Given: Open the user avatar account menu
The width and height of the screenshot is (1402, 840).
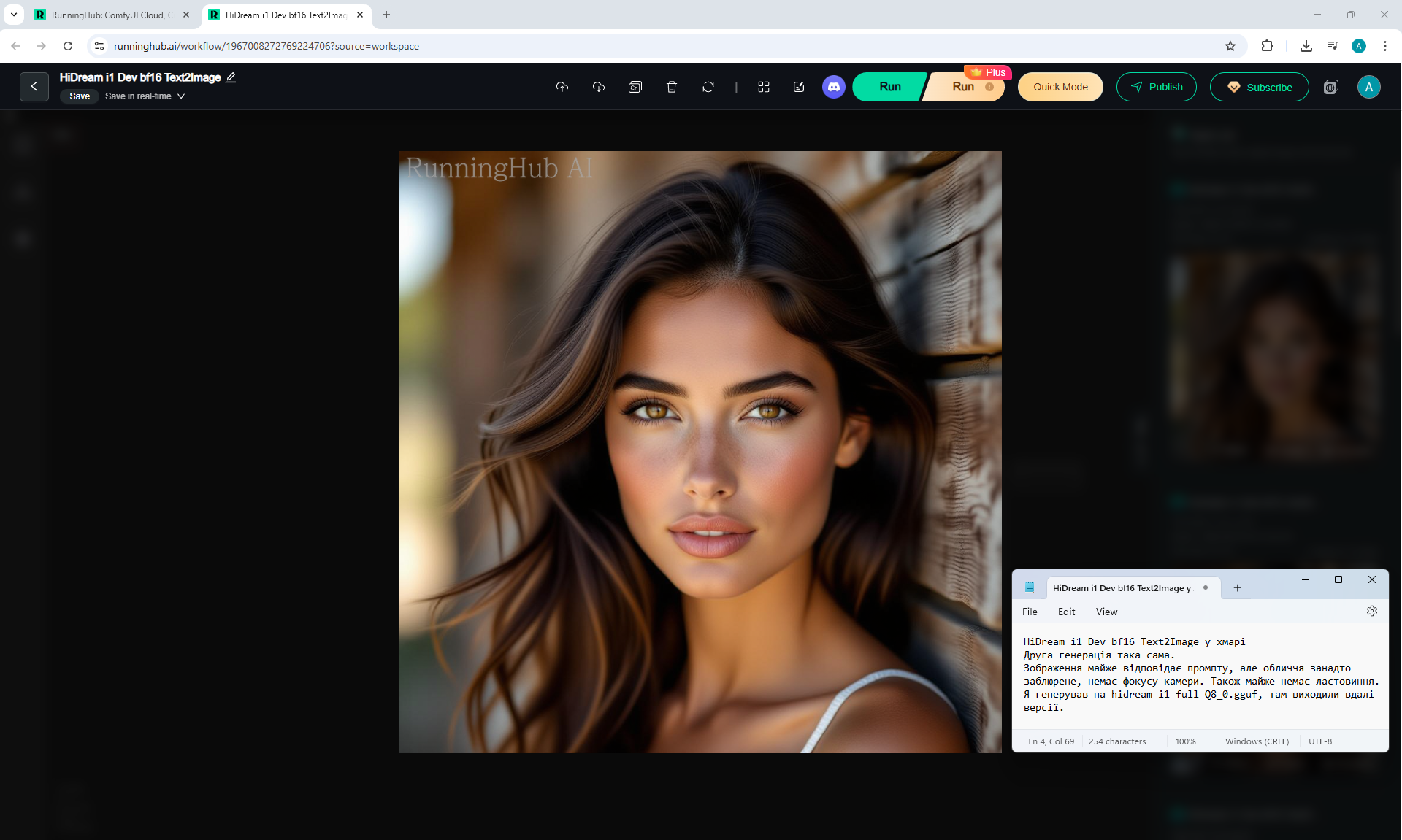Looking at the screenshot, I should point(1368,87).
